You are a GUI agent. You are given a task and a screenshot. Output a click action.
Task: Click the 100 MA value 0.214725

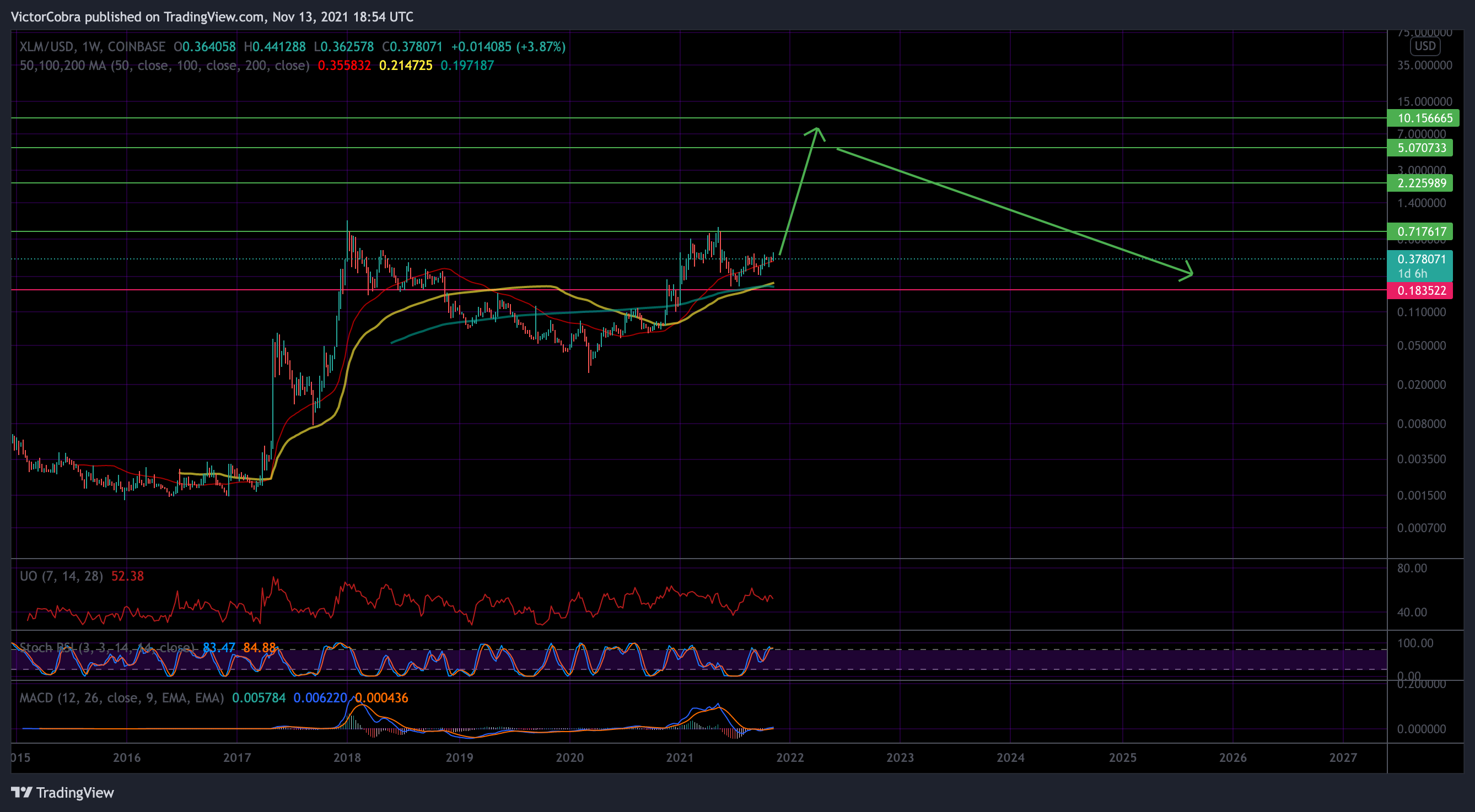coord(406,65)
